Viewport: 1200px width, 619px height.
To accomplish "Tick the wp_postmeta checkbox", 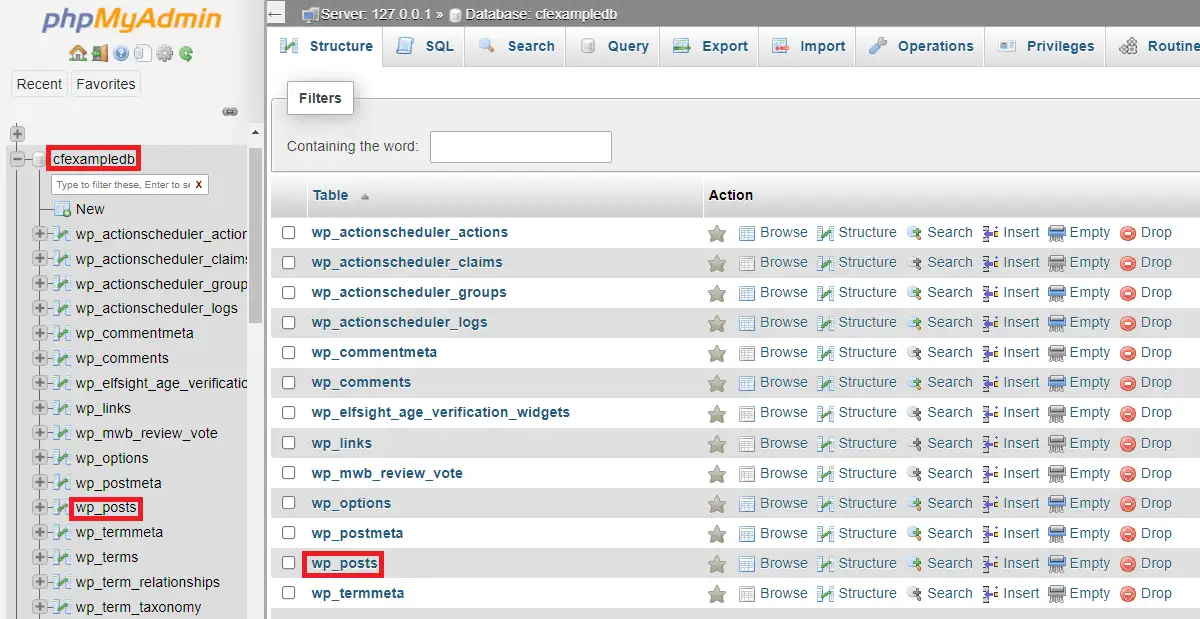I will [x=289, y=533].
